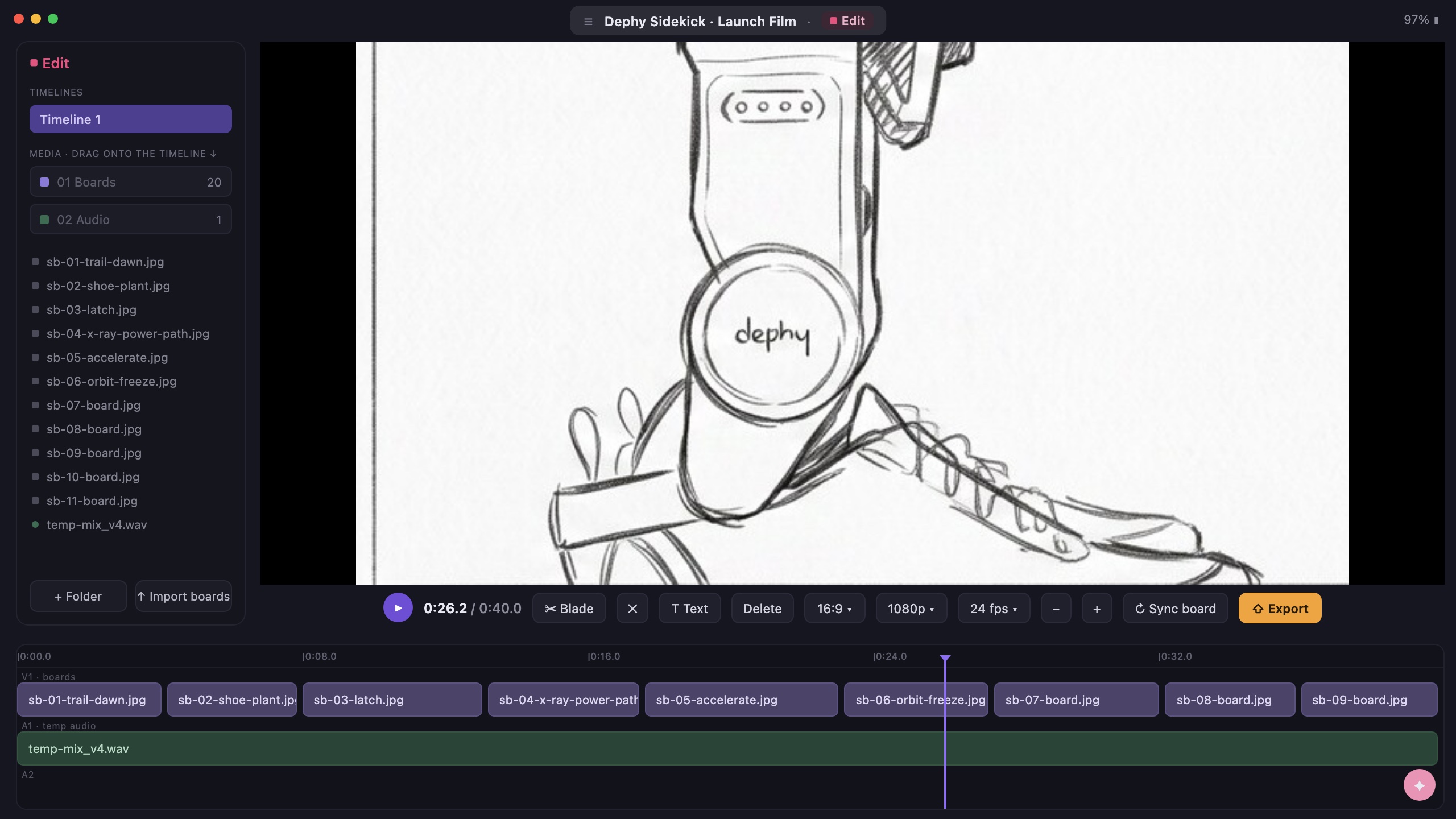This screenshot has height=819, width=1456.
Task: Click the 0:16.0 mark on the timeline ruler
Action: pyautogui.click(x=604, y=656)
